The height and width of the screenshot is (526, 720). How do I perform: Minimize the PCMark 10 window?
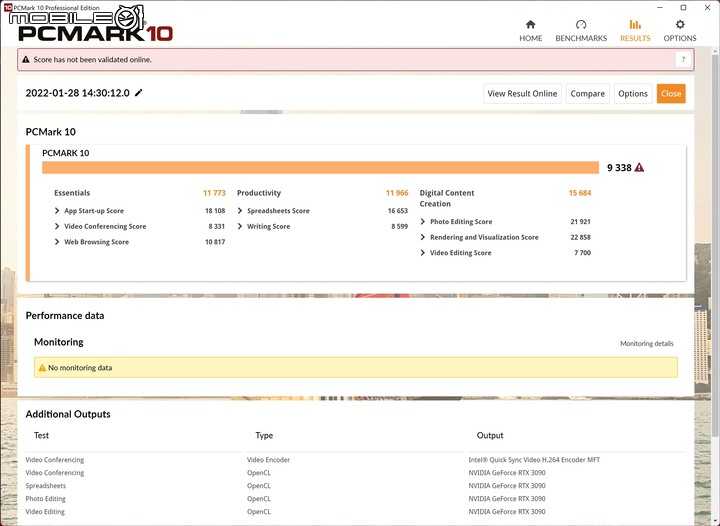pyautogui.click(x=660, y=7)
